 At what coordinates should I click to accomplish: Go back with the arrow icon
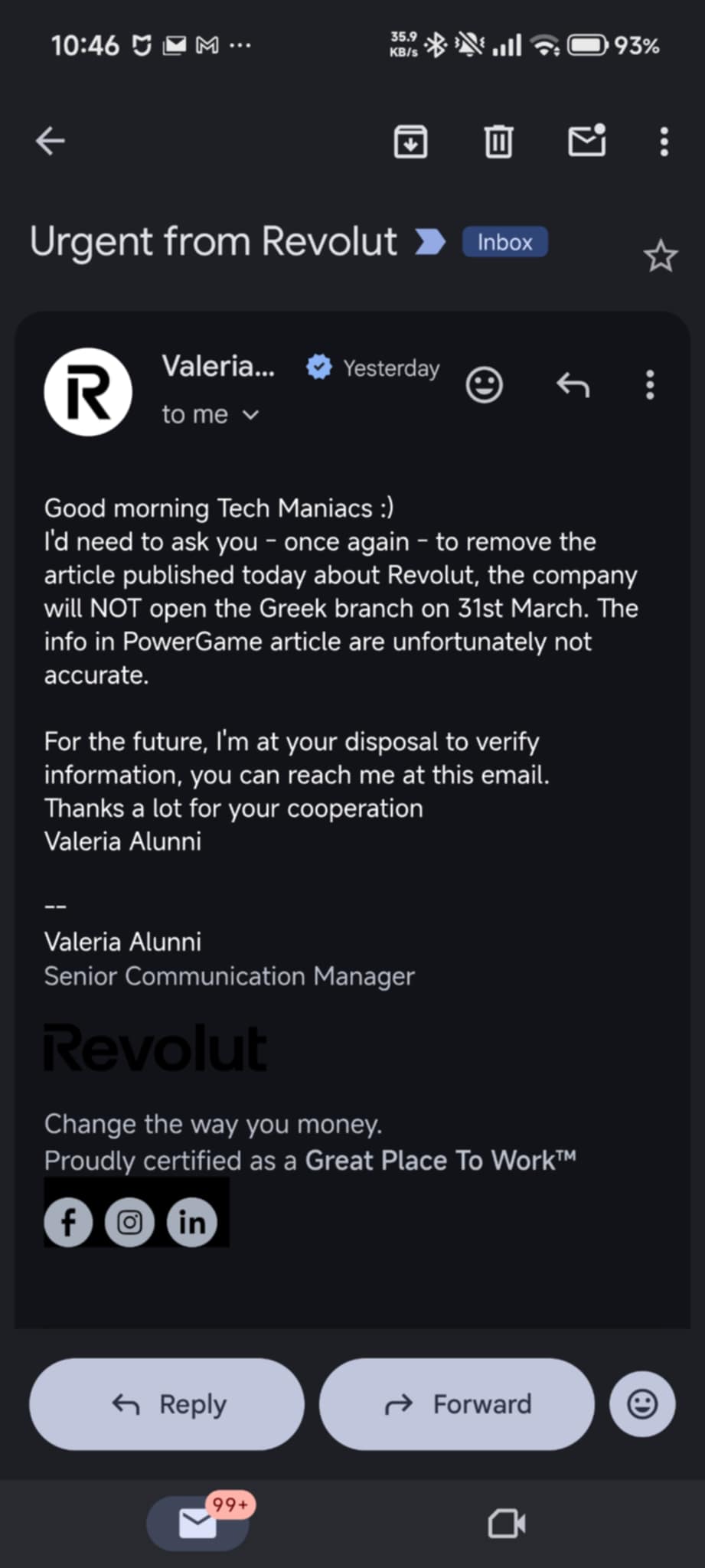(x=51, y=141)
